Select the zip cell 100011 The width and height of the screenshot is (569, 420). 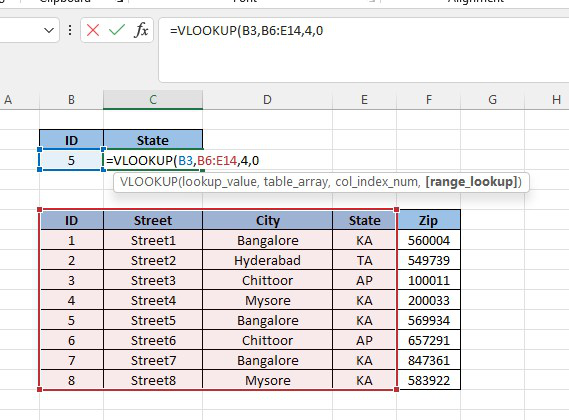[429, 280]
